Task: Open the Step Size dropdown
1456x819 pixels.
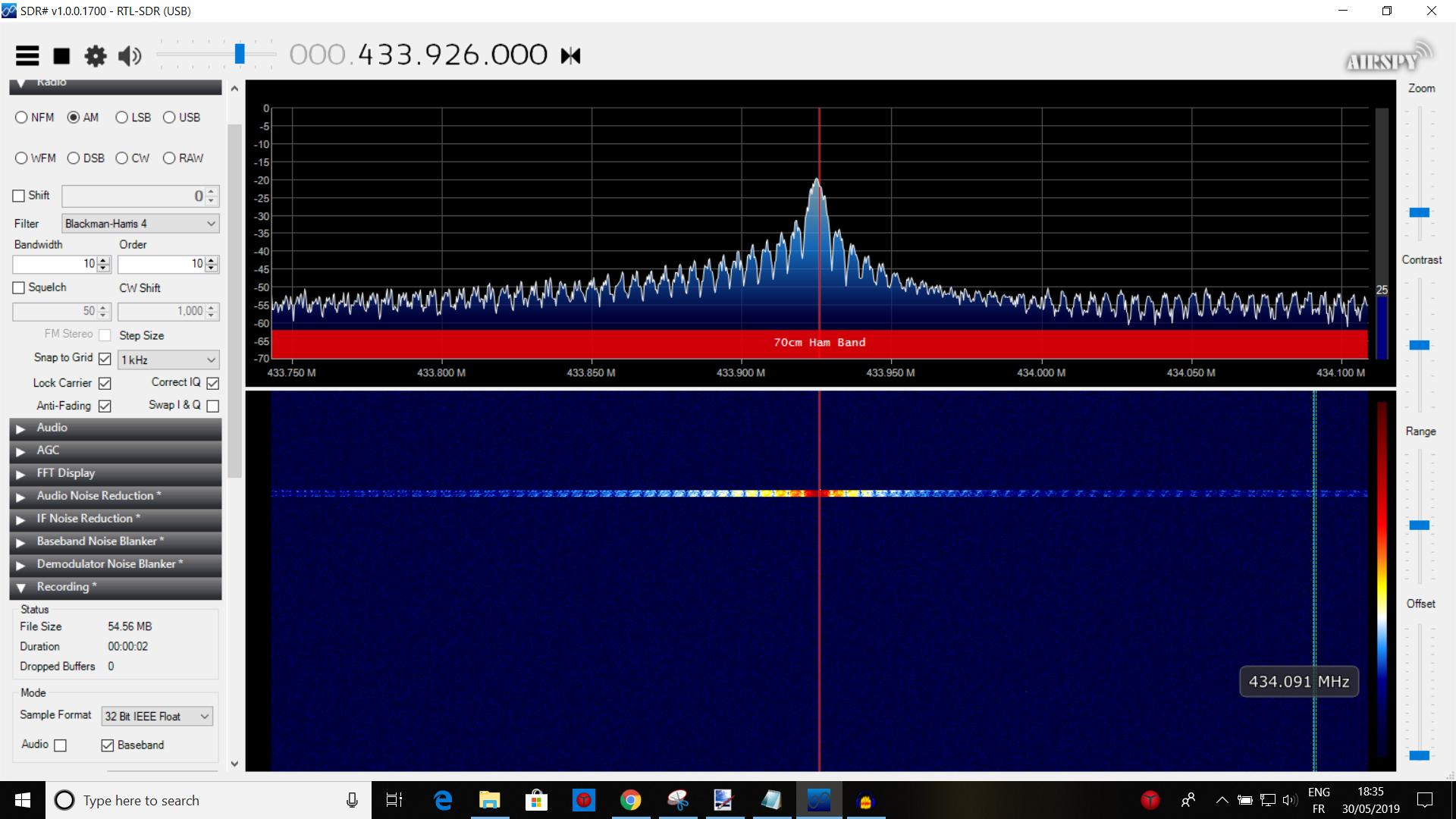Action: tap(168, 360)
